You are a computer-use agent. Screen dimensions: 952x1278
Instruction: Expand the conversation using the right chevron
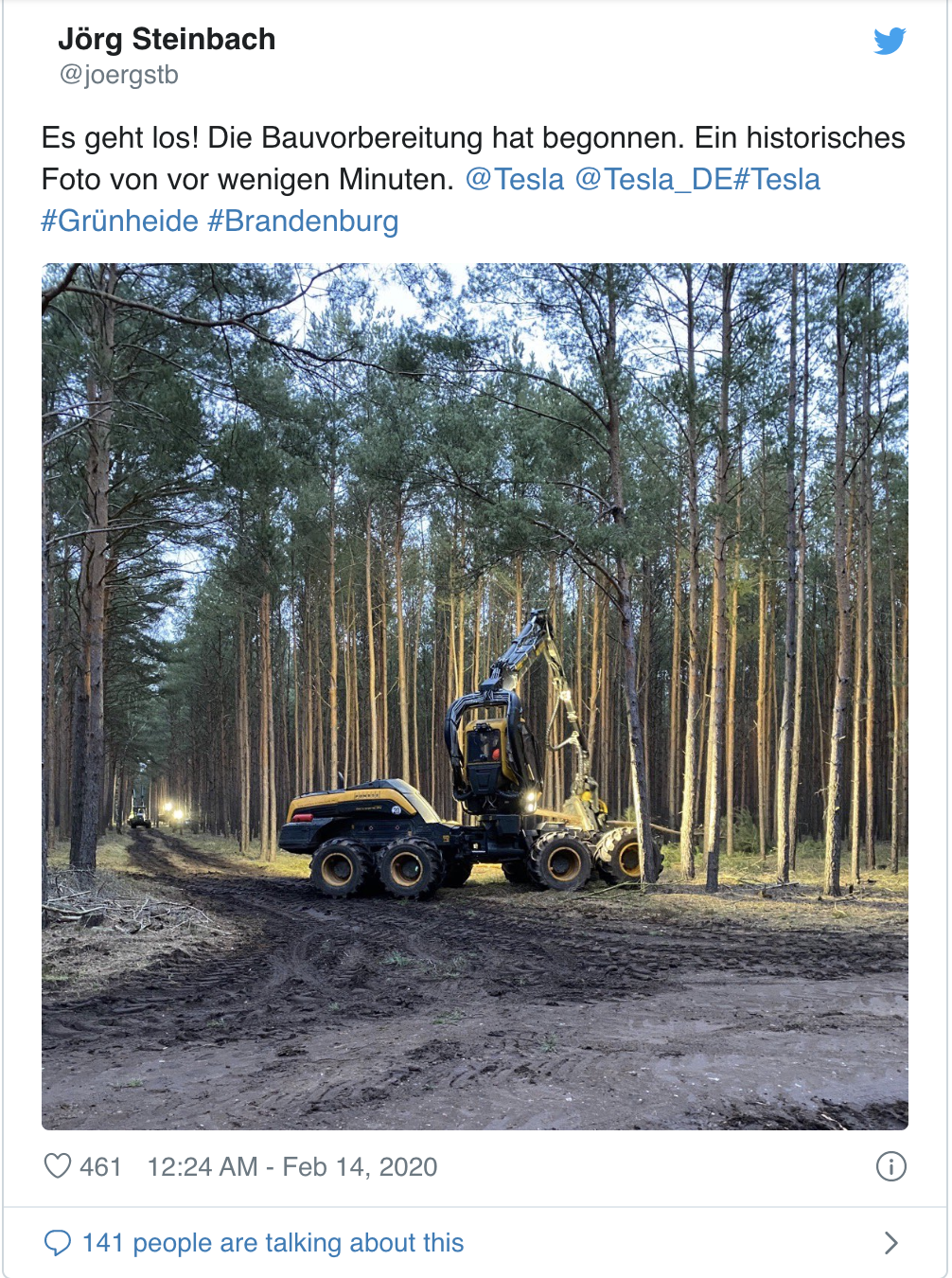[890, 1243]
